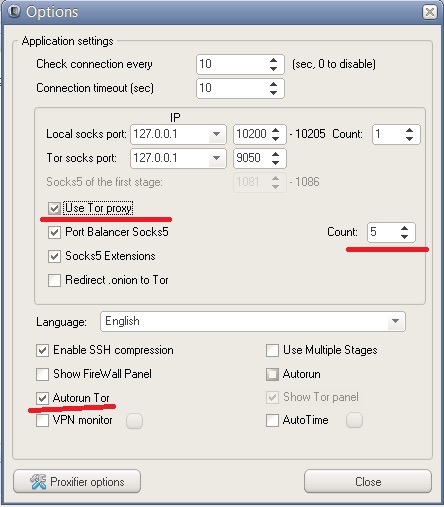Viewport: 444px width, 507px height.
Task: Click the VPN monitor indicator button
Action: tap(134, 421)
